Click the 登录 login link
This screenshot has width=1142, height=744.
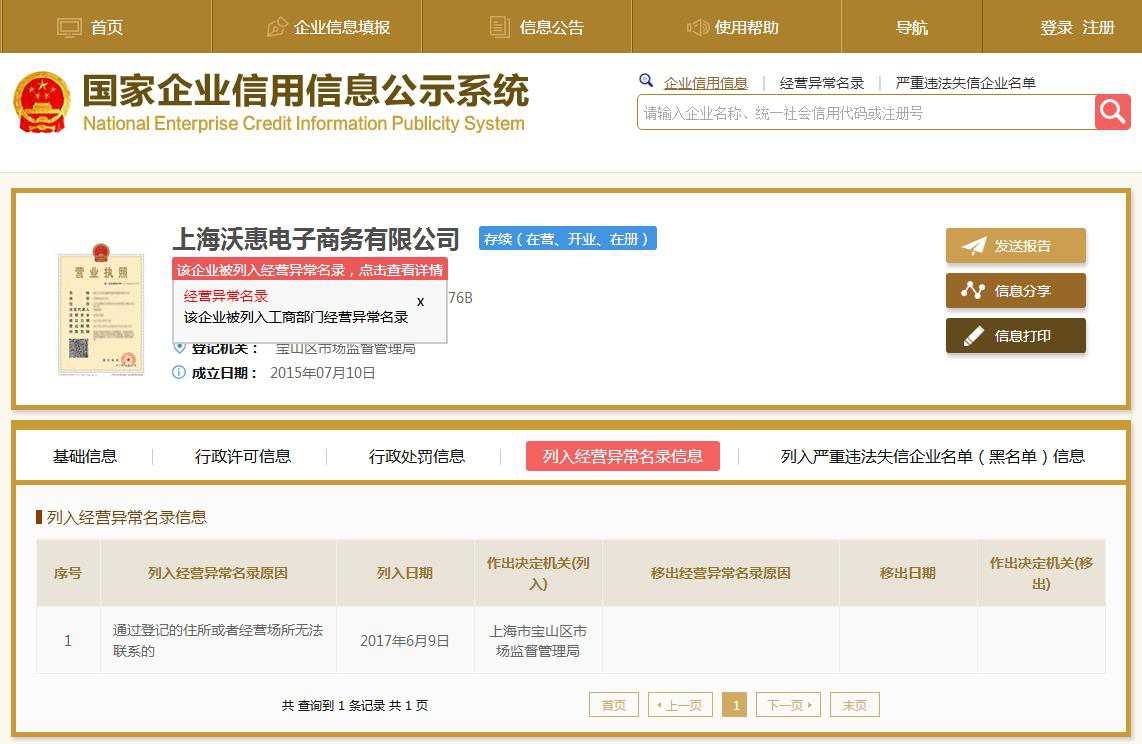tap(1056, 27)
